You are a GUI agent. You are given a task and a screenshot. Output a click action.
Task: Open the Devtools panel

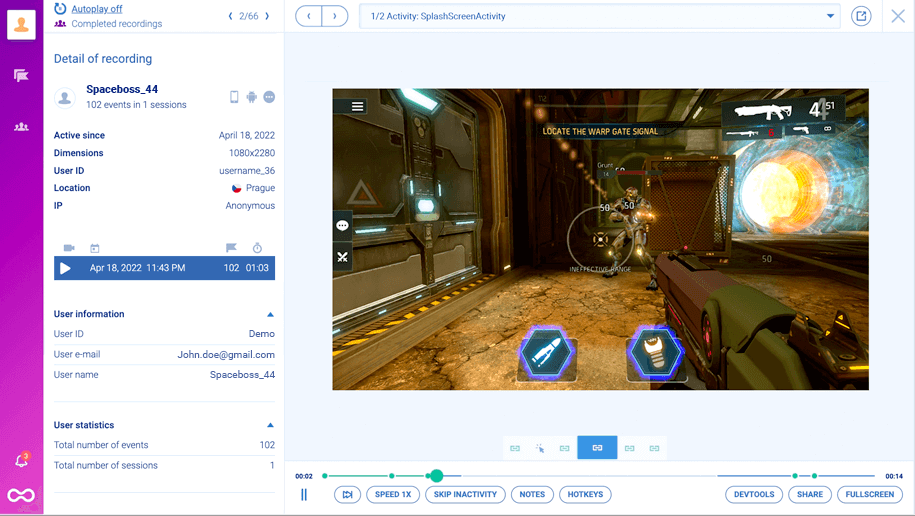pos(754,494)
